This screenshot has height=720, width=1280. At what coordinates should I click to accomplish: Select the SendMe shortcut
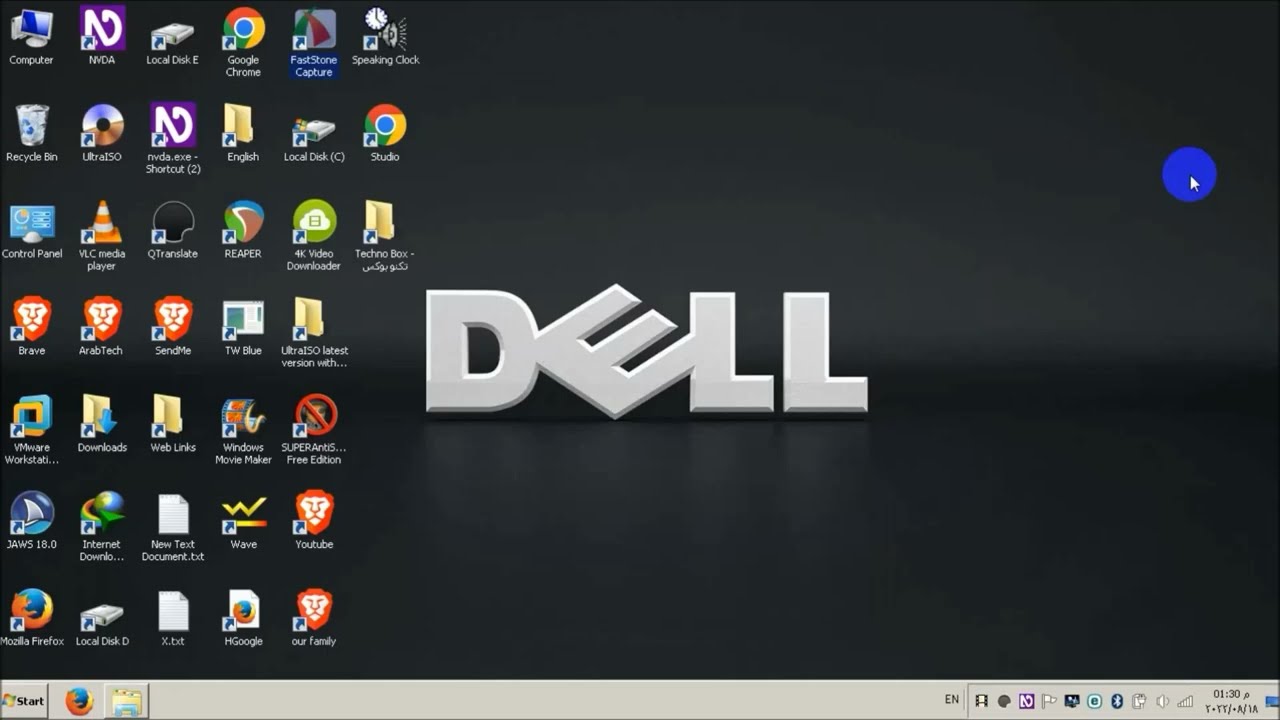pyautogui.click(x=173, y=328)
